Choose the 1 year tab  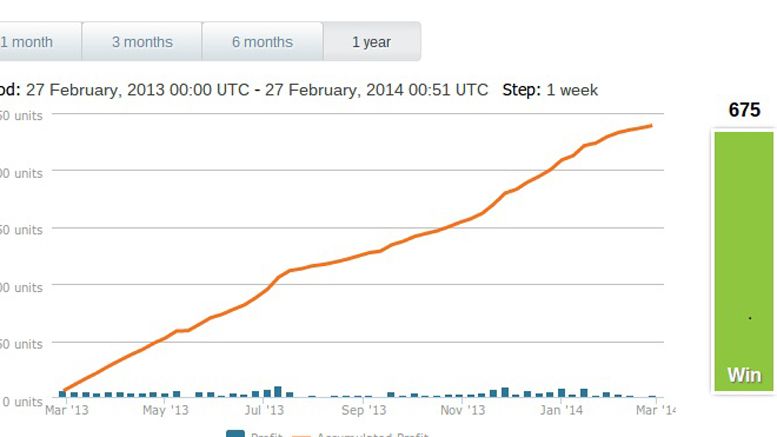click(371, 42)
